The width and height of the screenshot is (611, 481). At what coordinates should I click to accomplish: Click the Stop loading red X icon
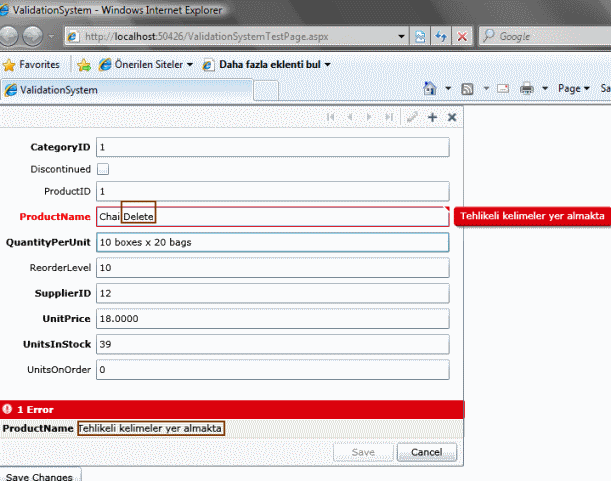462,36
